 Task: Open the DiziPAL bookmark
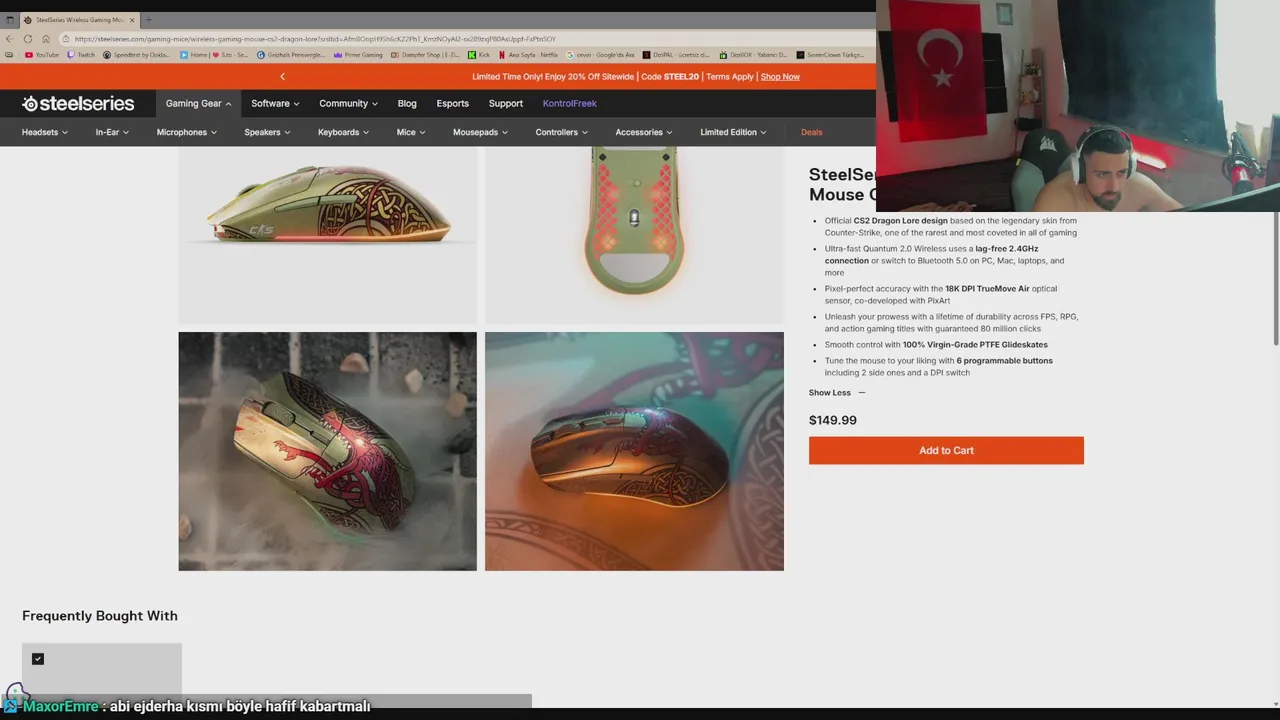click(677, 55)
